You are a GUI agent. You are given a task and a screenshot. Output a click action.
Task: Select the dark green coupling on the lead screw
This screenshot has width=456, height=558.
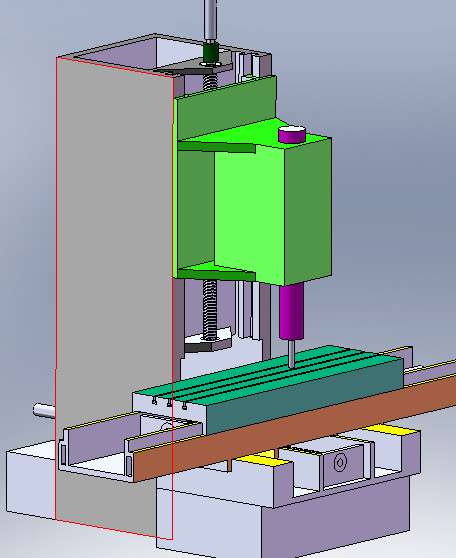211,52
